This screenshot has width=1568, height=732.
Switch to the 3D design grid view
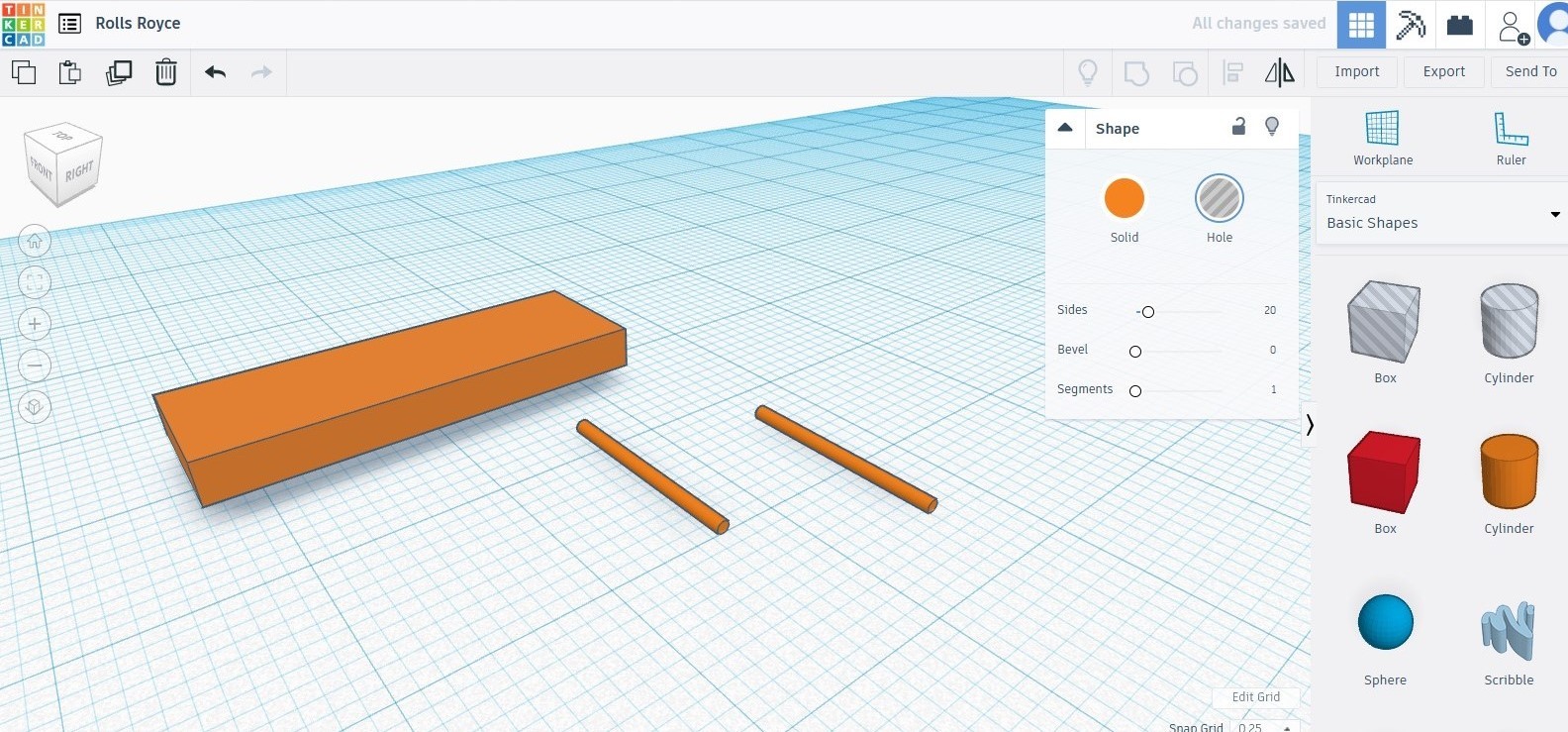(1361, 25)
